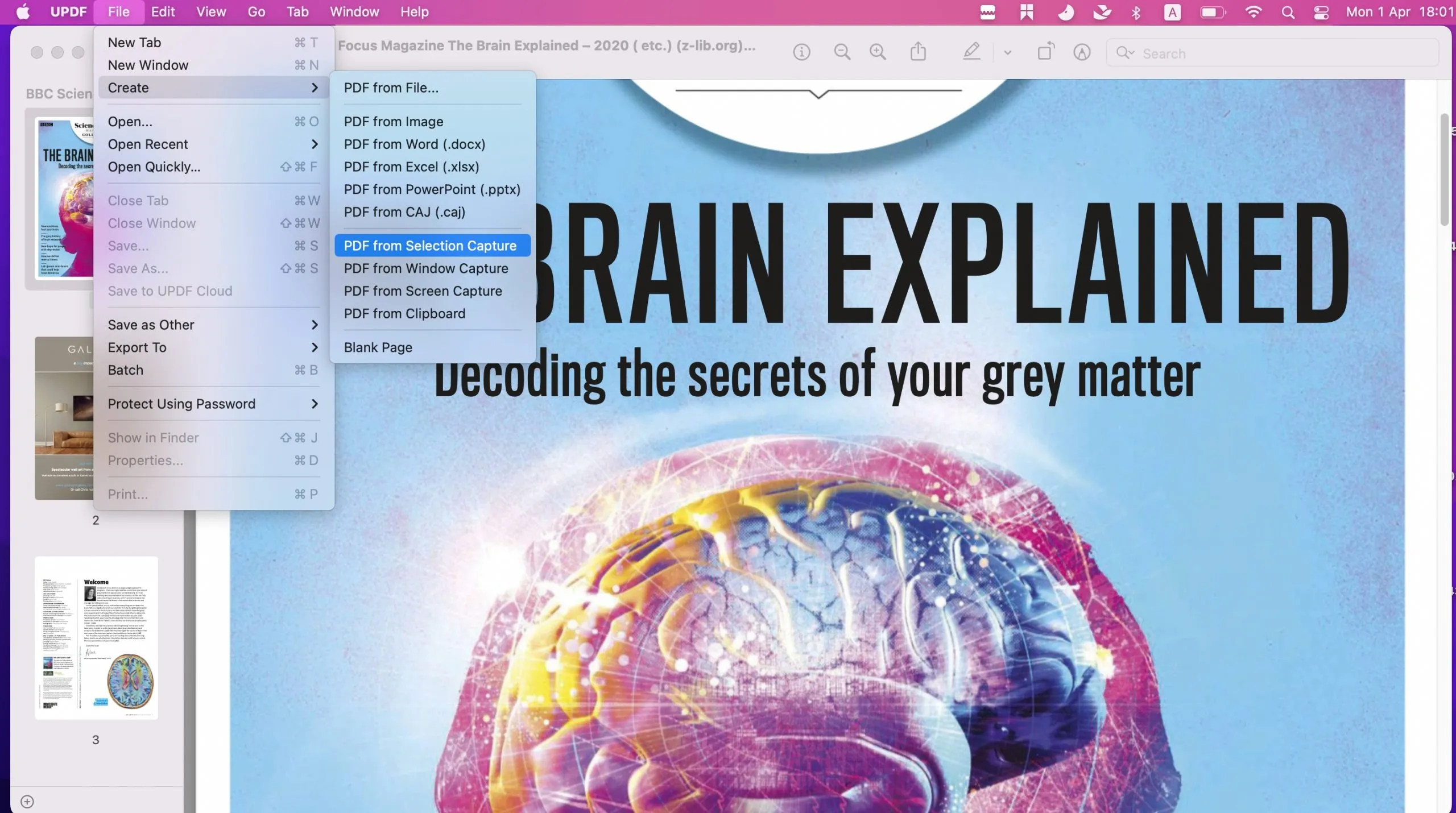Click Blank Page creation option

(x=378, y=347)
